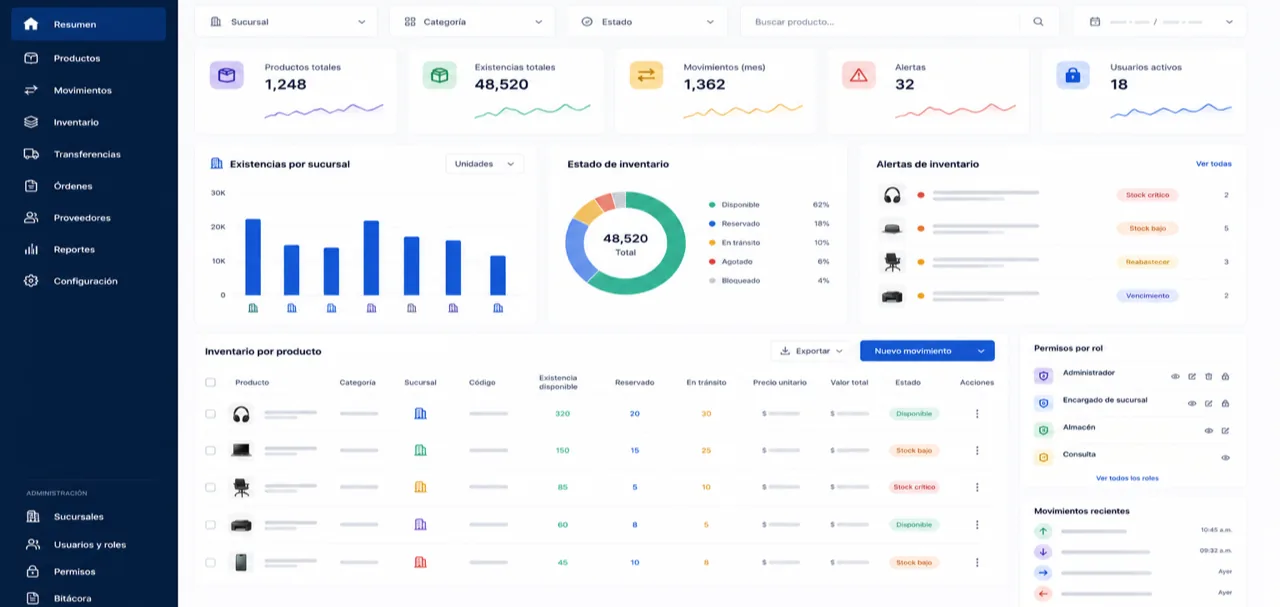Click Ver todos los roles link

coord(1127,478)
